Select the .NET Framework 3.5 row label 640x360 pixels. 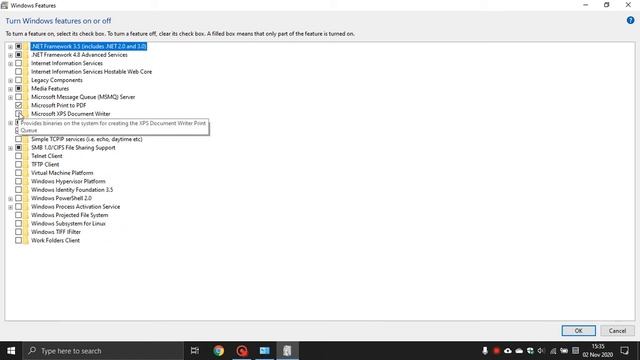coord(89,46)
